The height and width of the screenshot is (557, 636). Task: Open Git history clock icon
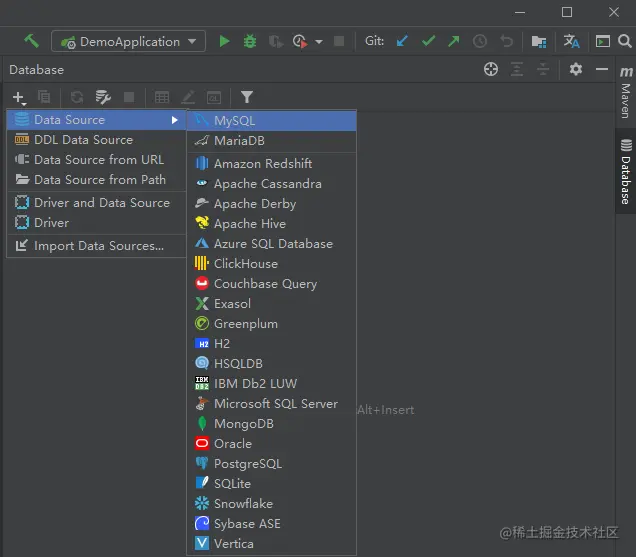[480, 41]
